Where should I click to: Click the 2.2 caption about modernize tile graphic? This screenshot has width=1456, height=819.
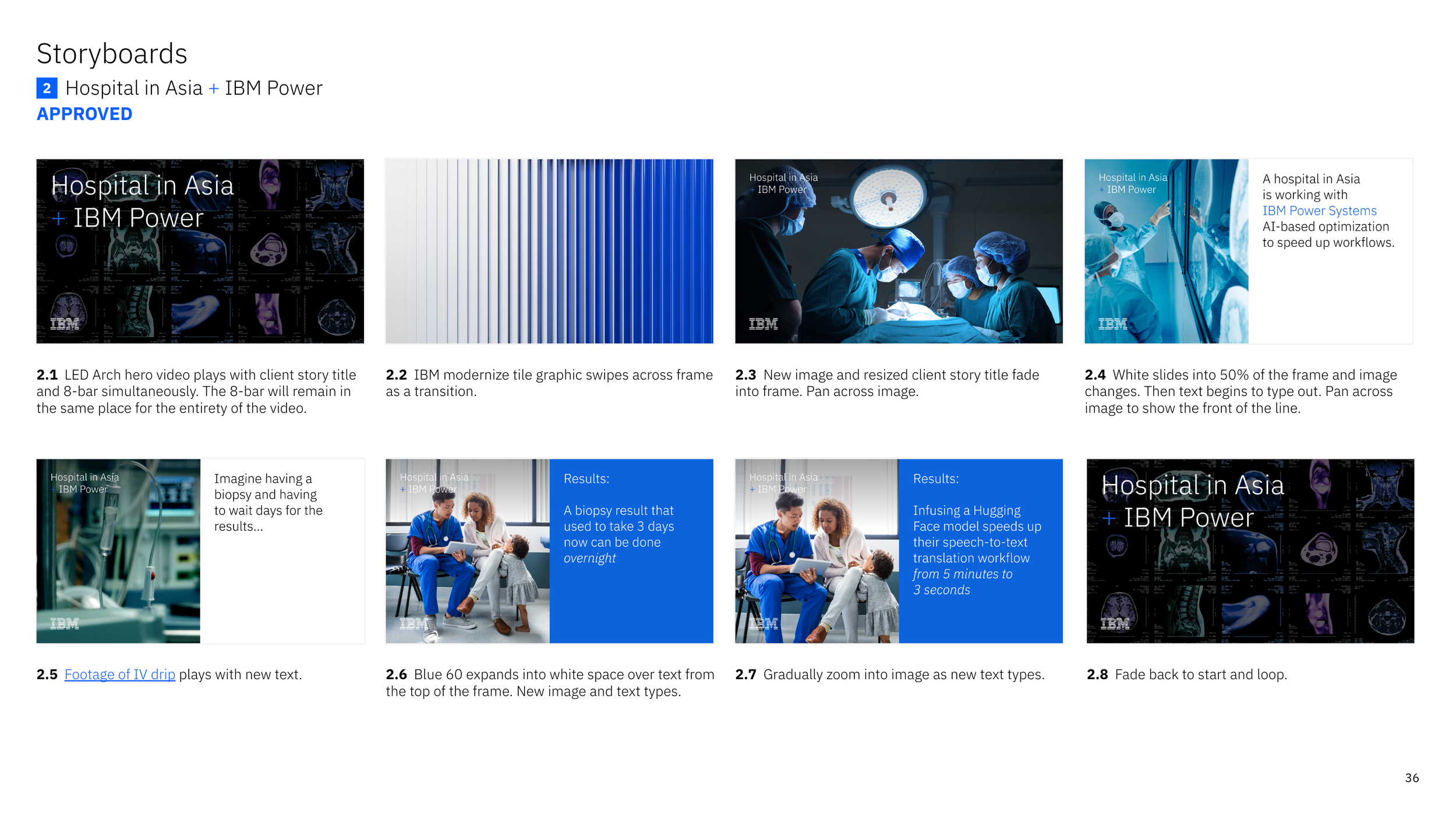pyautogui.click(x=549, y=383)
